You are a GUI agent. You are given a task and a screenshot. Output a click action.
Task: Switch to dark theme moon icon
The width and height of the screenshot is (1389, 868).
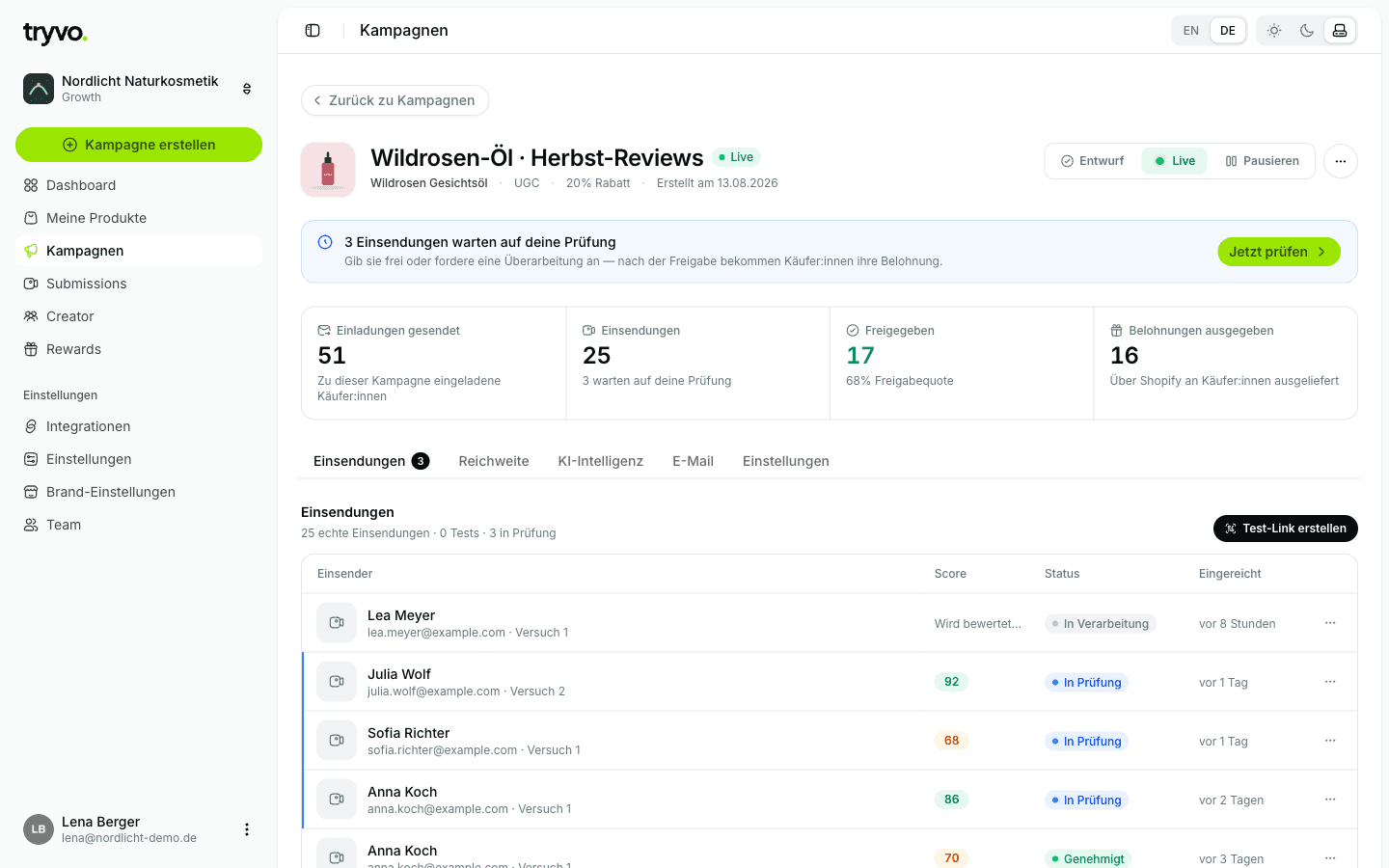click(1307, 31)
